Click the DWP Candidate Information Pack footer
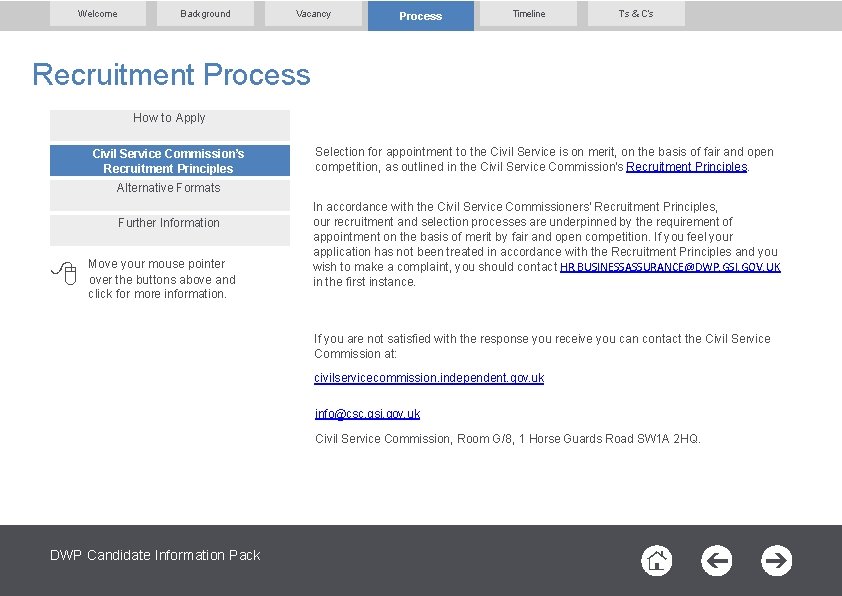 (155, 555)
